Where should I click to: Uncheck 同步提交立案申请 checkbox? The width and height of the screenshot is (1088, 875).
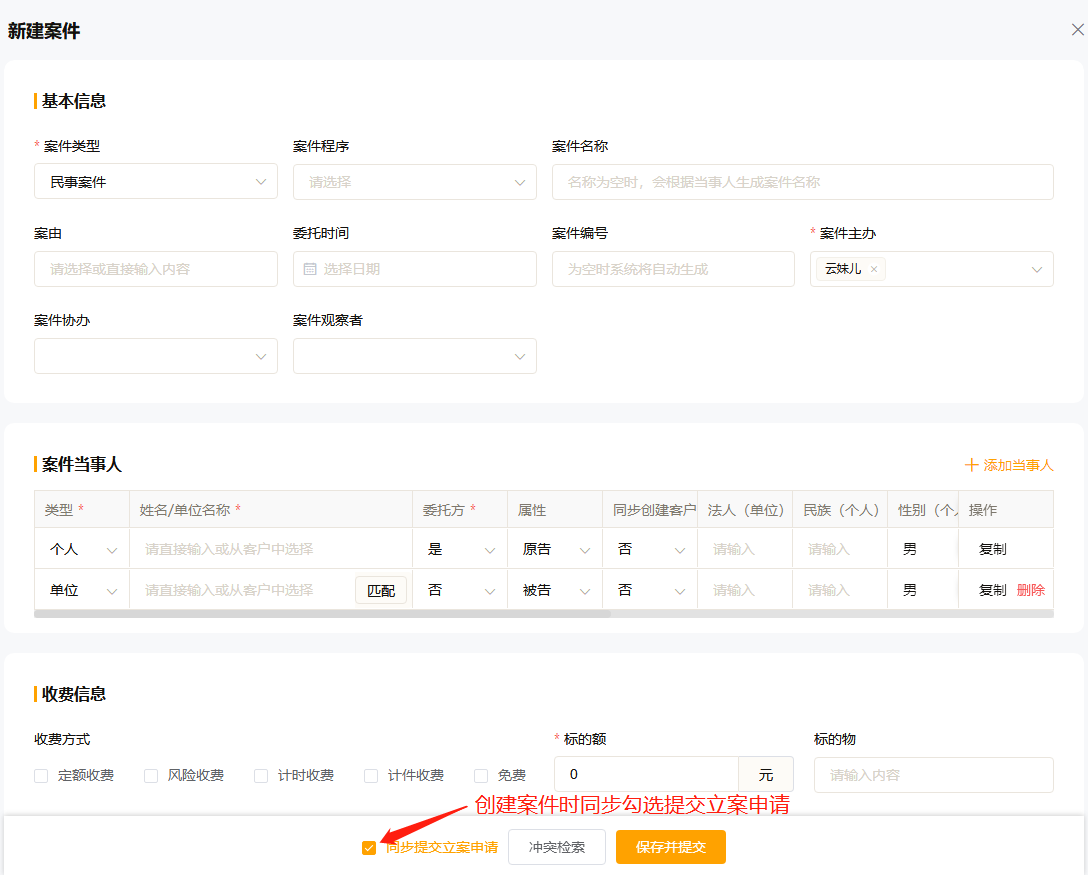[369, 848]
